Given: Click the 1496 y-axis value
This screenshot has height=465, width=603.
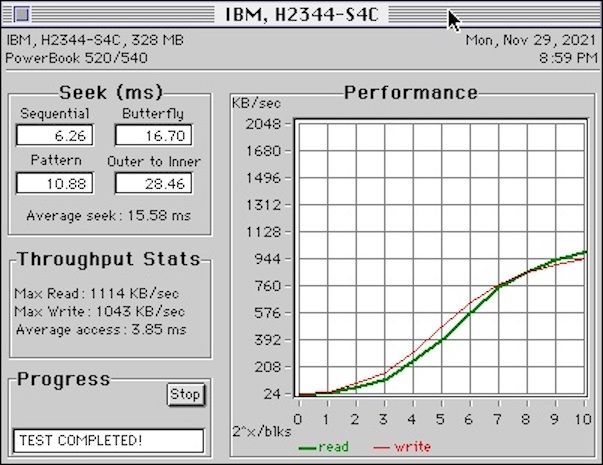Looking at the screenshot, I should pyautogui.click(x=263, y=178).
